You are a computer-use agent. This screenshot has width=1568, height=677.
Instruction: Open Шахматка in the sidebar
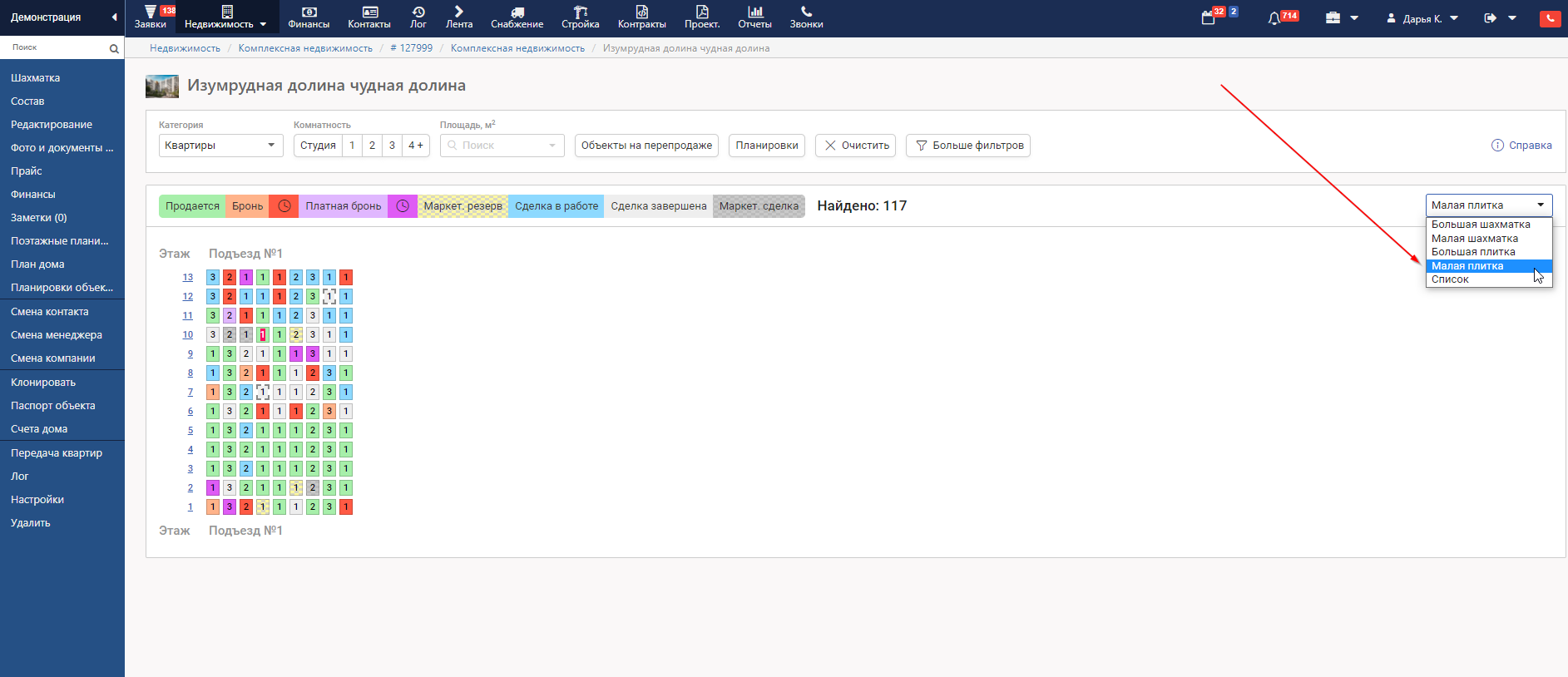(x=35, y=77)
